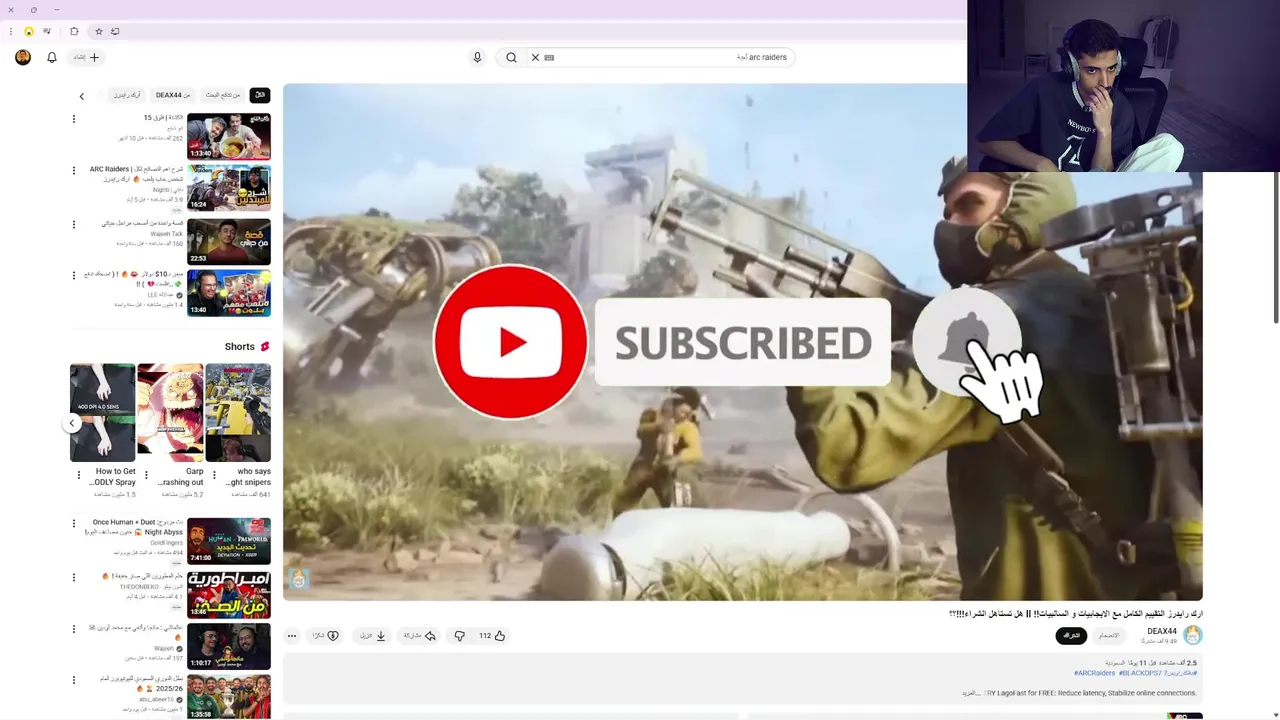Open the 16:24 ARC Raiders video thumbnail
This screenshot has height=720, width=1280.
coord(229,187)
